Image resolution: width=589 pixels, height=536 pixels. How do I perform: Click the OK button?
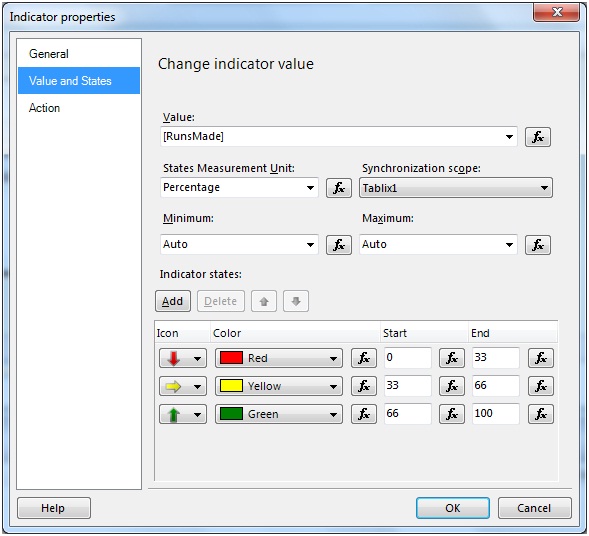click(453, 508)
